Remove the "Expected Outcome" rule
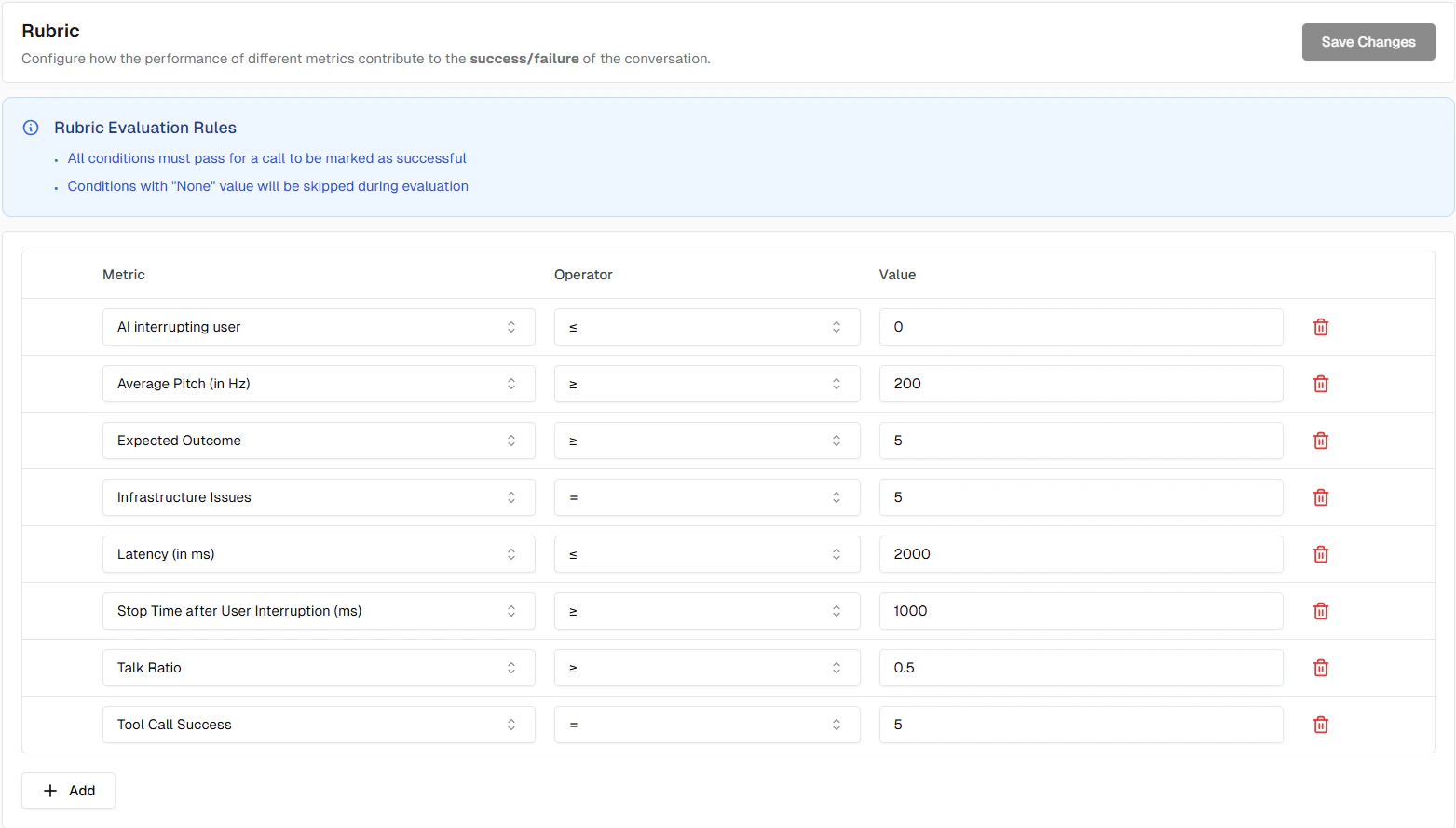 pyautogui.click(x=1320, y=441)
